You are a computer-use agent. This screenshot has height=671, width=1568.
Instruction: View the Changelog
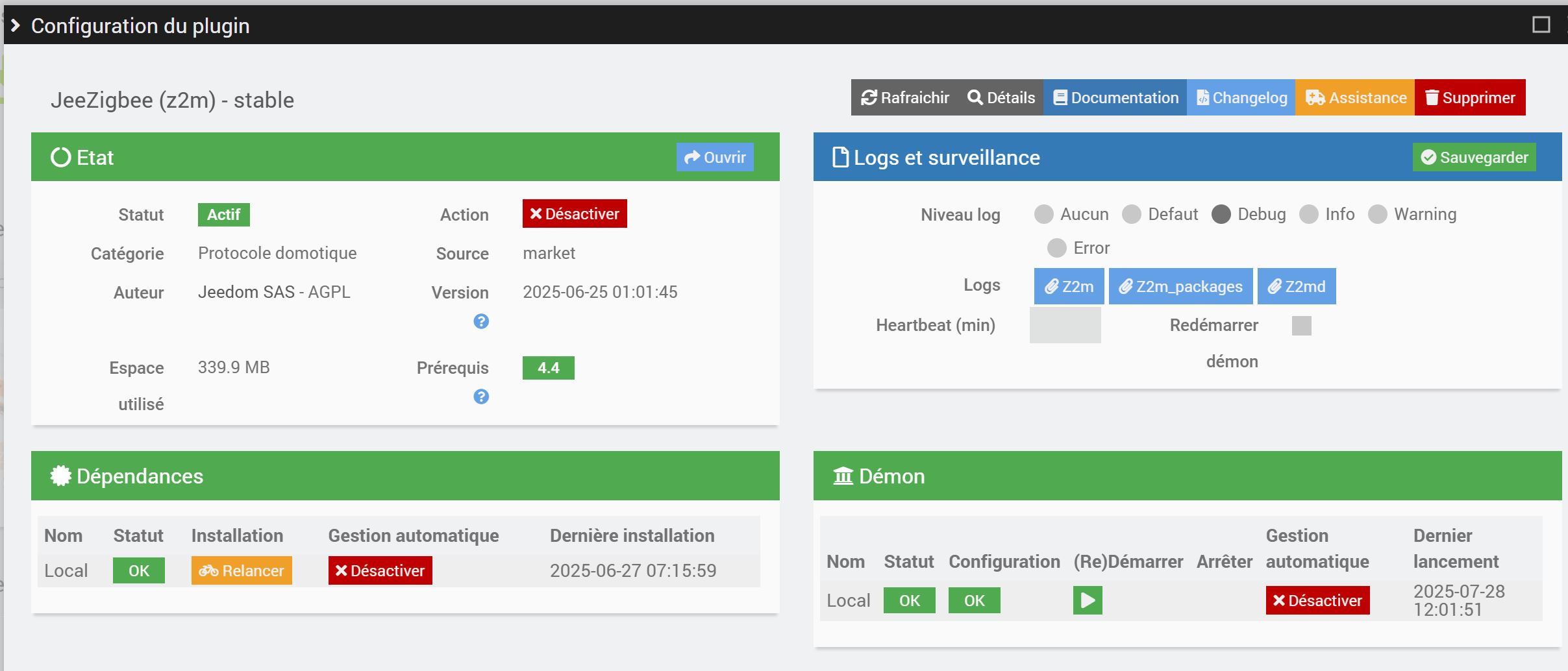(x=1241, y=97)
